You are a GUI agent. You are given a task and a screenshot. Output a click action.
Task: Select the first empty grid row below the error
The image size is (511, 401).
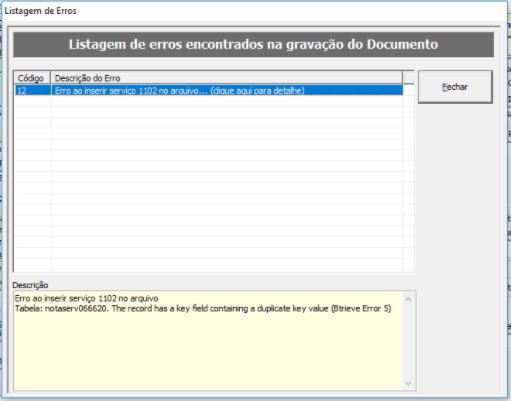tap(209, 101)
